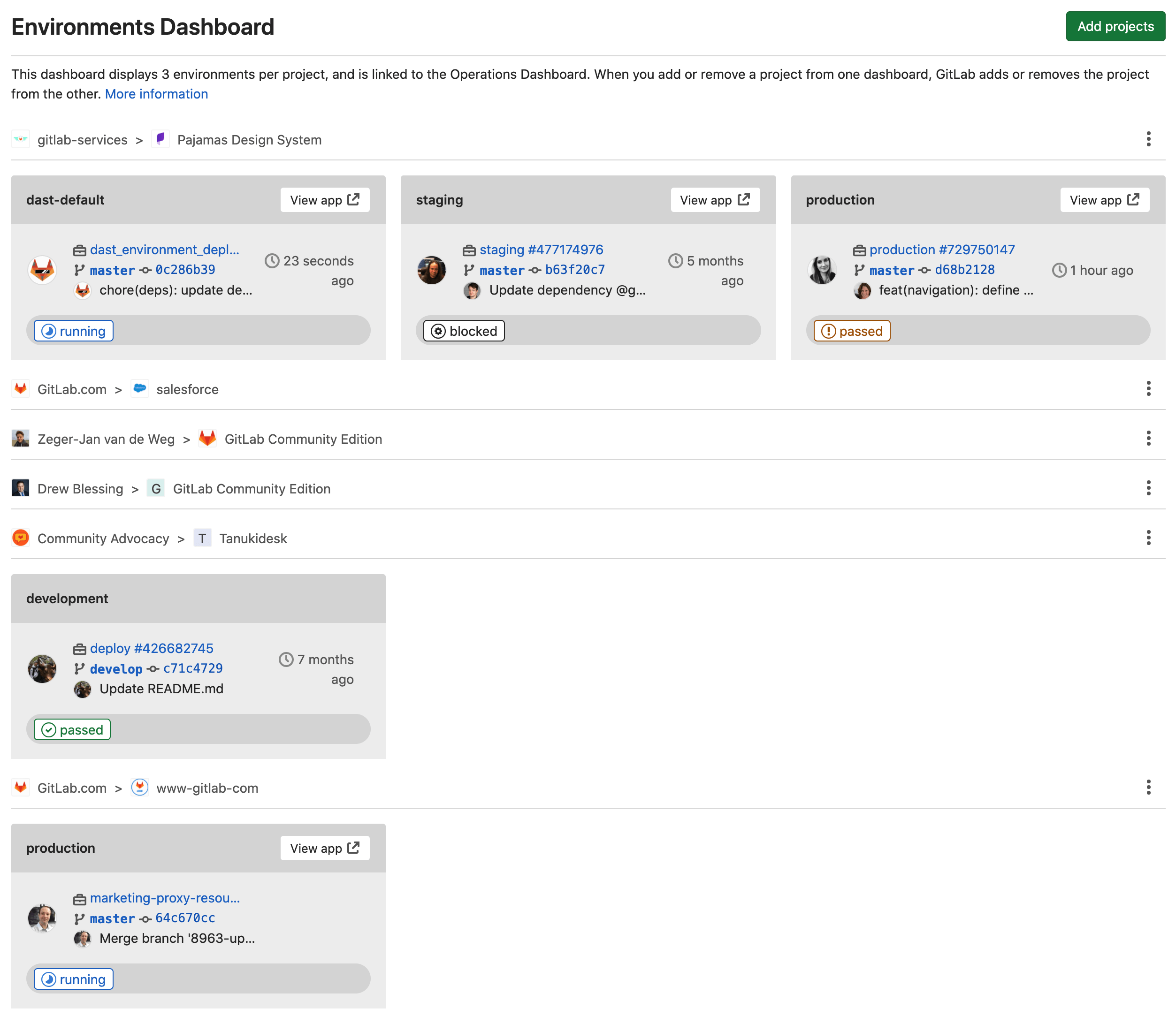The image size is (1176, 1016).
Task: Open the kebab menu on the salesforce row
Action: click(1150, 389)
